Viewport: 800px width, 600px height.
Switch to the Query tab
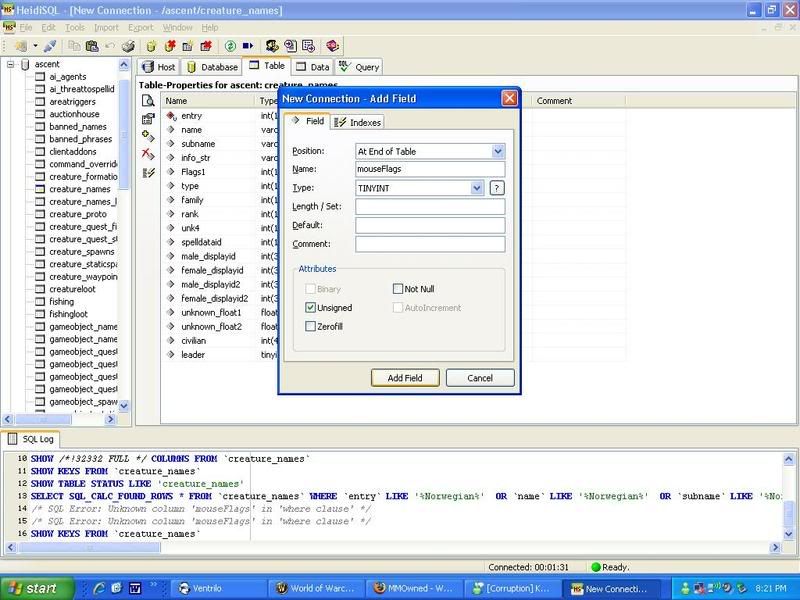359,67
